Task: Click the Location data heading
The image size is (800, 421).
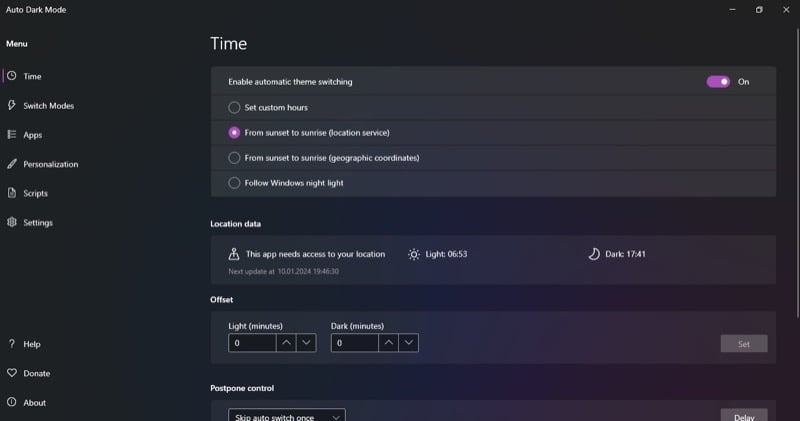Action: (x=235, y=224)
